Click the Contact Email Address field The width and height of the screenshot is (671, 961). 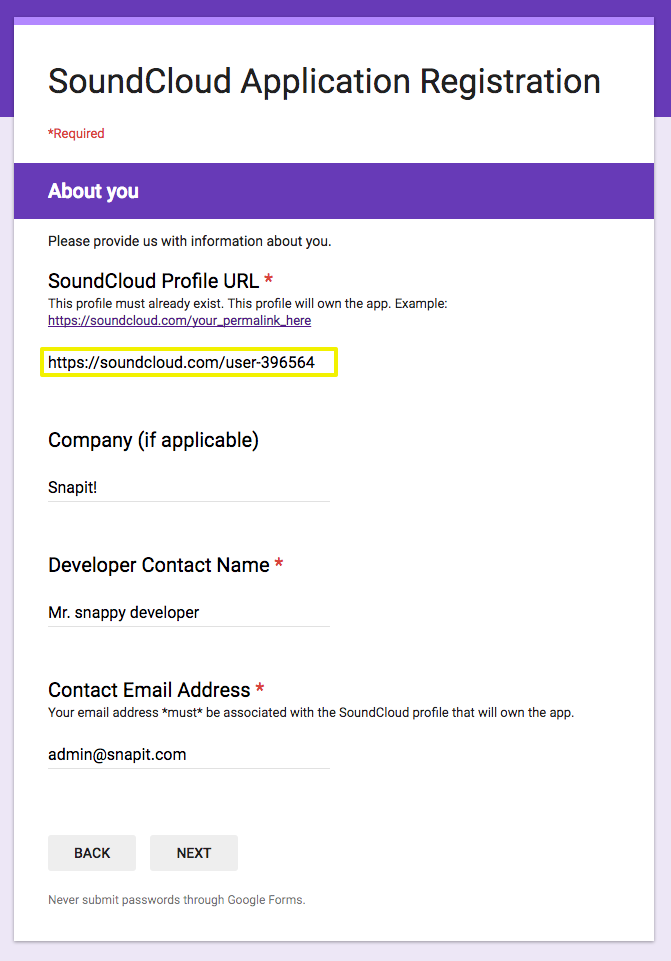coord(189,754)
